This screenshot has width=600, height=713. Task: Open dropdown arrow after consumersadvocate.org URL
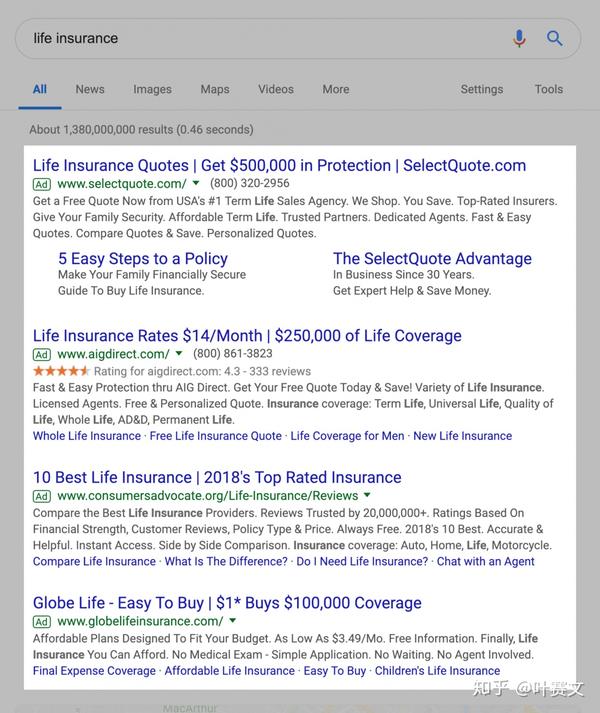click(x=368, y=495)
